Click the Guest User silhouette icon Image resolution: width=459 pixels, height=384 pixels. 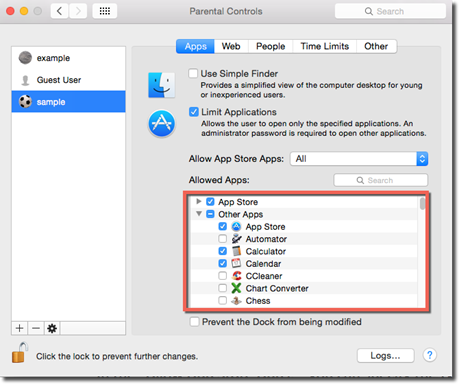(25, 80)
